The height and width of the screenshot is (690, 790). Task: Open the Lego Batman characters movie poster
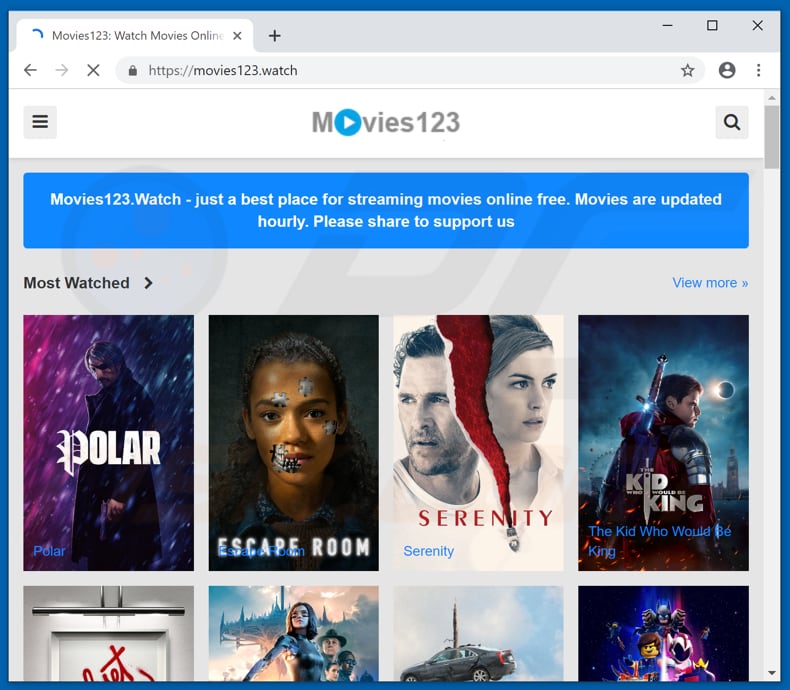664,634
